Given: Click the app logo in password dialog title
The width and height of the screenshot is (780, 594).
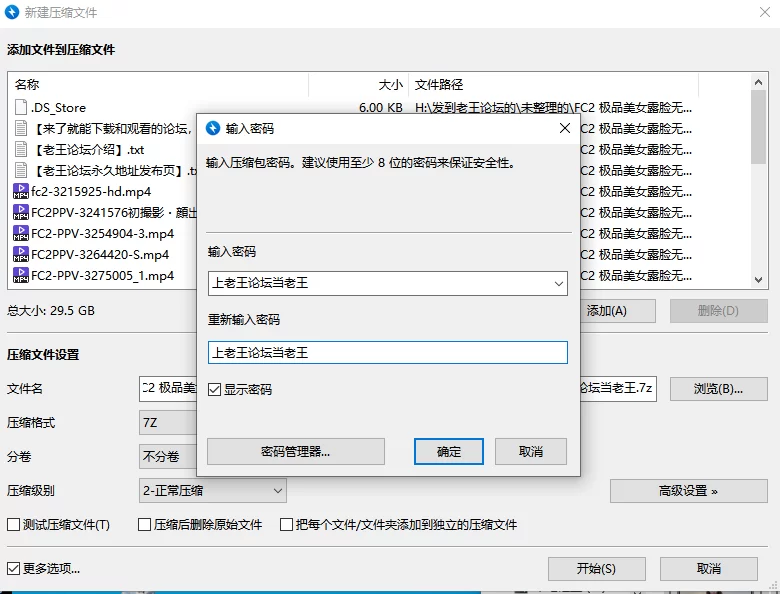Looking at the screenshot, I should (x=213, y=128).
